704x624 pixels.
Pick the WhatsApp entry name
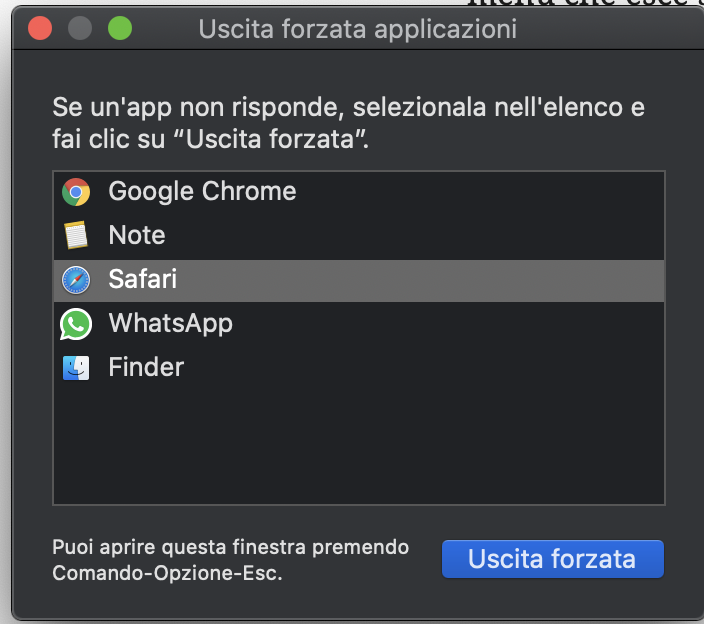pyautogui.click(x=171, y=324)
